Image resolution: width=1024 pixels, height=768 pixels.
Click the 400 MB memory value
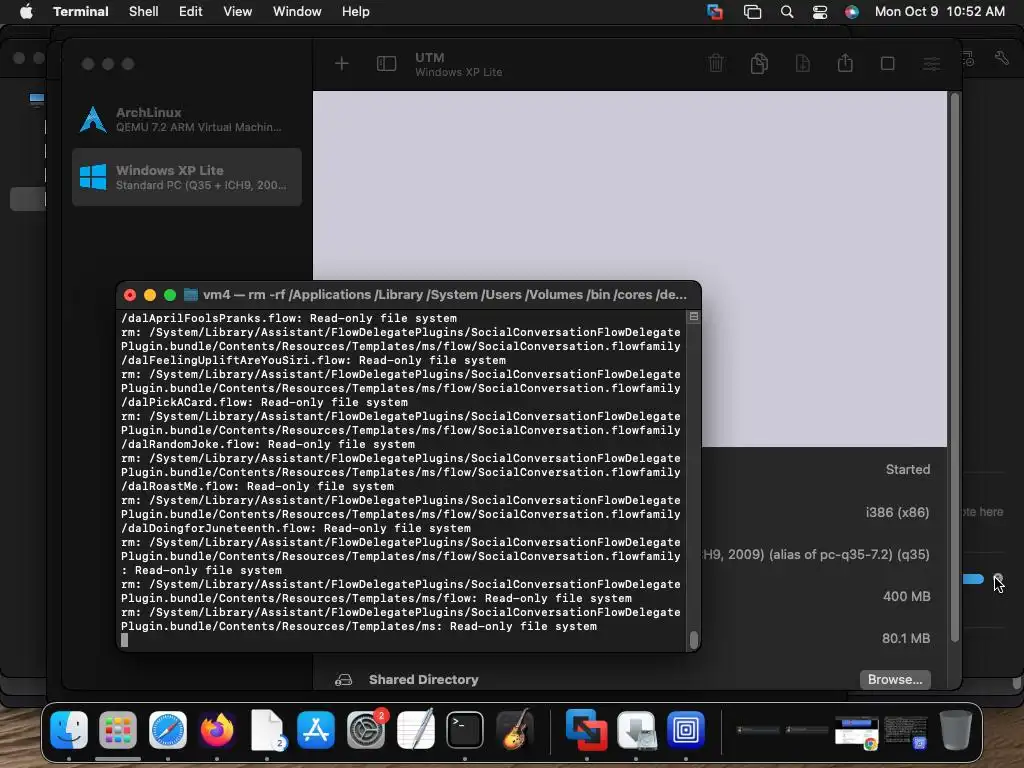click(x=906, y=596)
